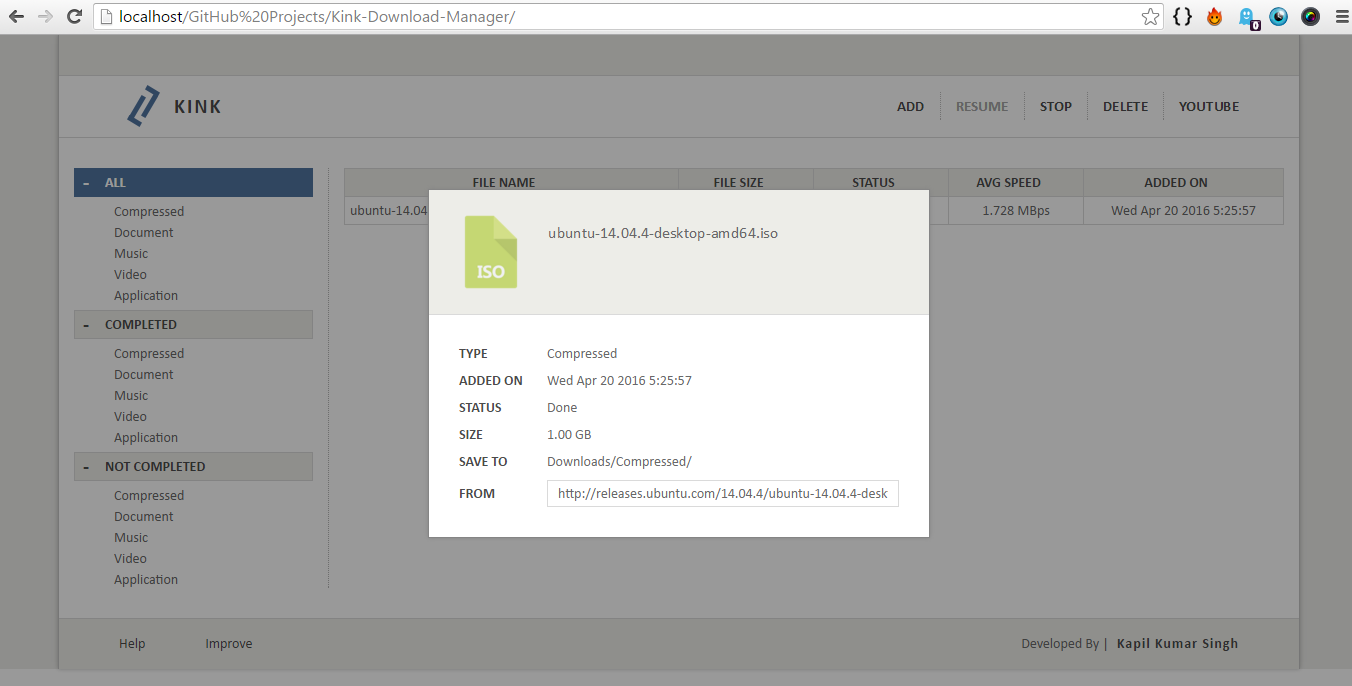Open the blue ghost extension icon
Image resolution: width=1352 pixels, height=686 pixels.
(x=1248, y=18)
